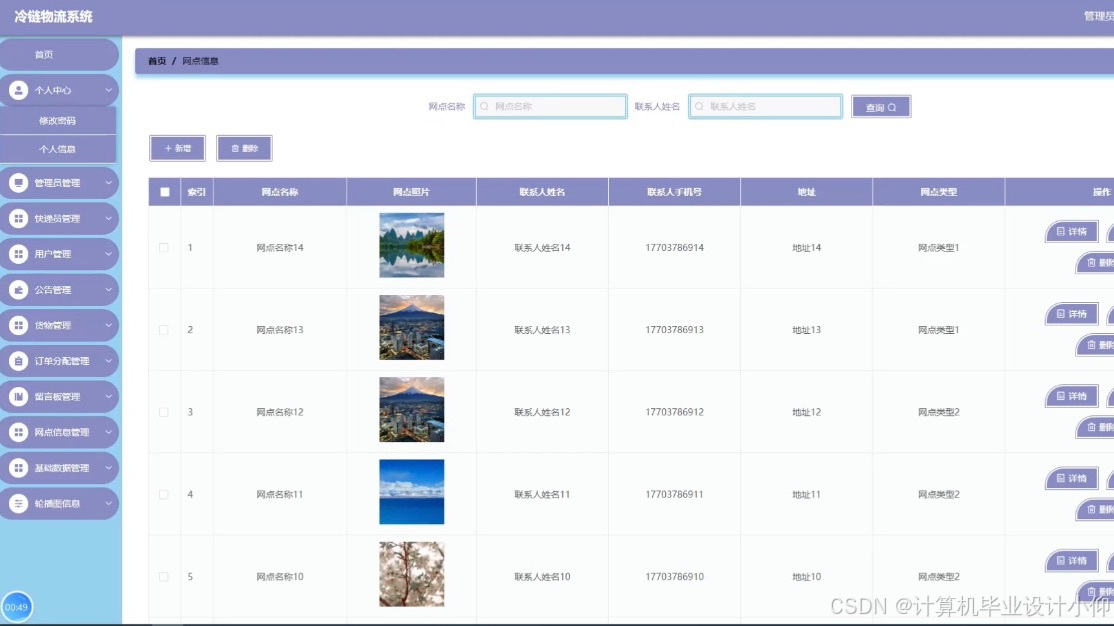Click the 查询 search button

pos(881,107)
